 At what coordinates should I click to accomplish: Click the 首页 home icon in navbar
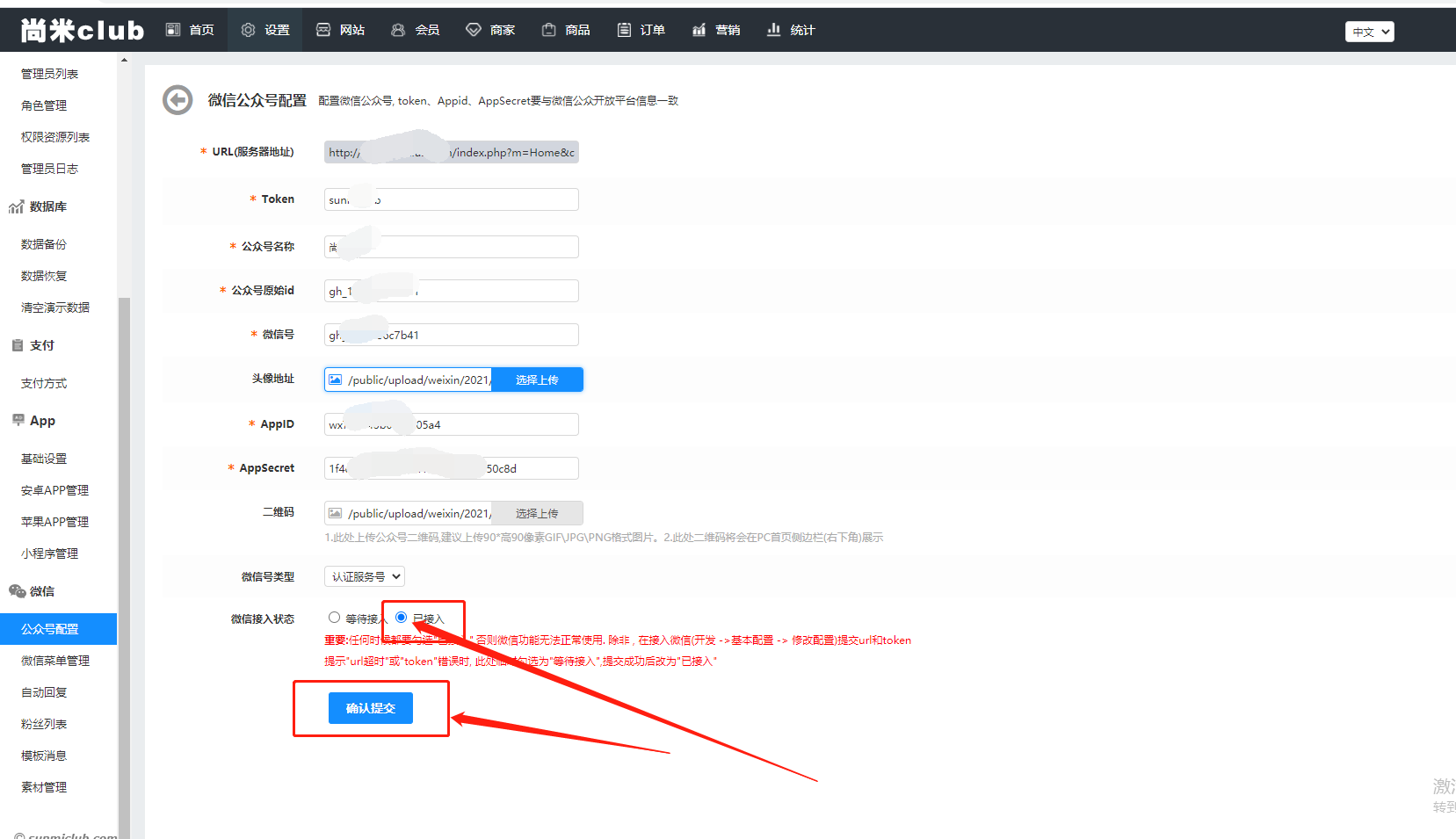tap(173, 30)
